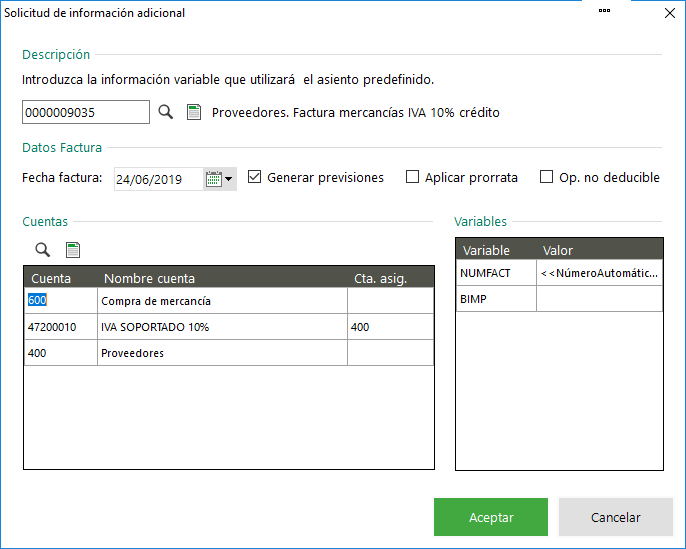686x549 pixels.
Task: Focus the predefined entry code field 0000009035
Action: (86, 112)
